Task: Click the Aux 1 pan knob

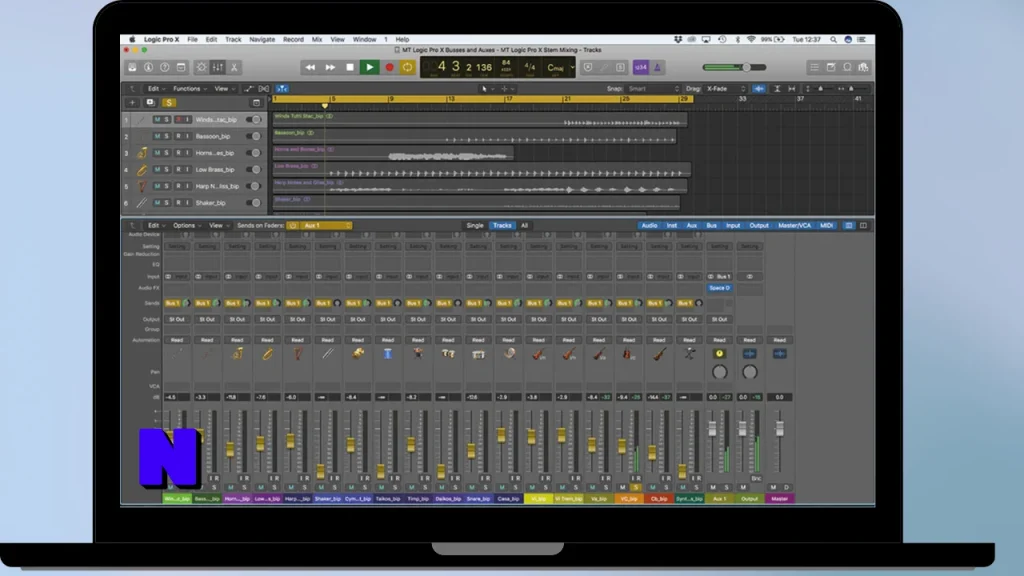Action: pos(719,372)
